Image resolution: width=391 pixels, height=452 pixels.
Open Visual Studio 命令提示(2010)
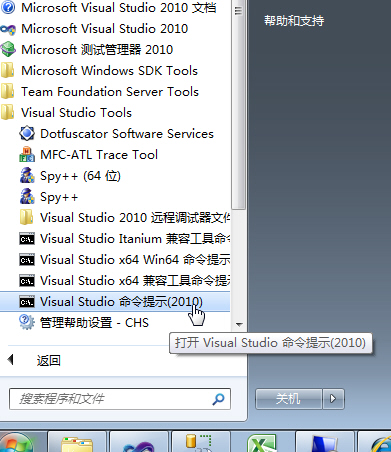[x=121, y=302]
